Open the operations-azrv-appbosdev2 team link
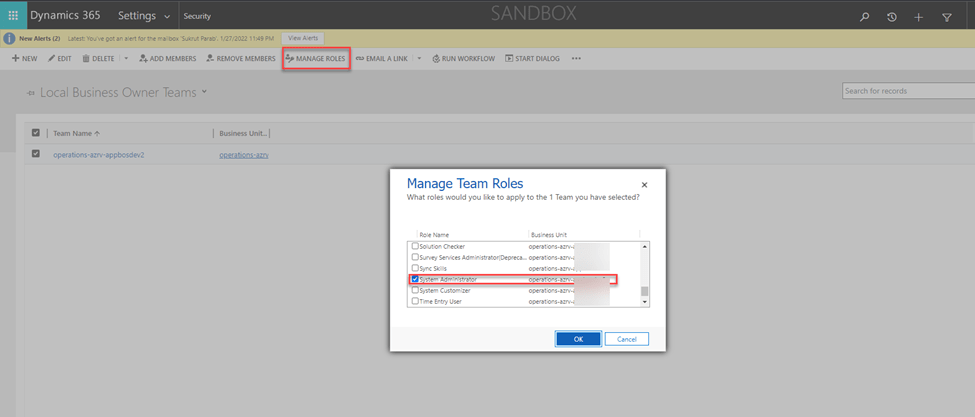975x417 pixels. pyautogui.click(x=99, y=155)
